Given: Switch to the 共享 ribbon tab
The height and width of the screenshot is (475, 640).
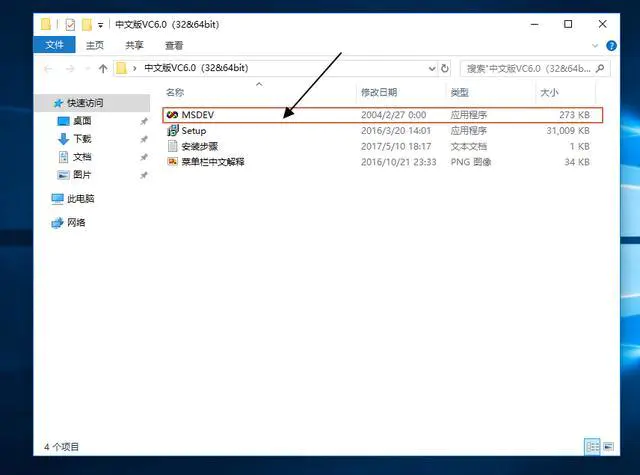Looking at the screenshot, I should coord(134,45).
